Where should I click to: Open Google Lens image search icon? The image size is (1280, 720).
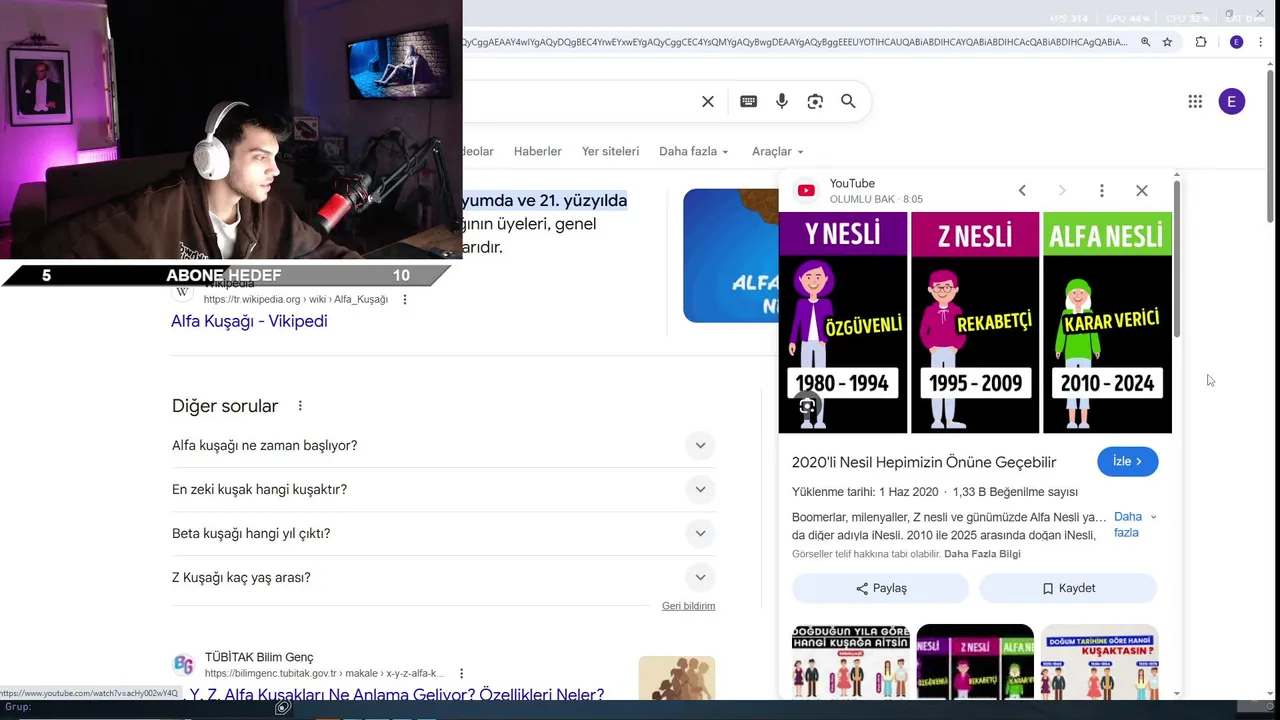point(815,101)
